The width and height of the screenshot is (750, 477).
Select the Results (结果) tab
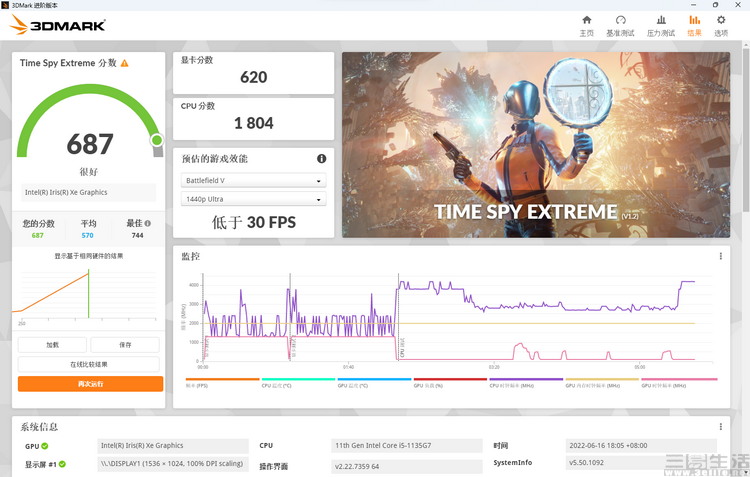[x=695, y=26]
